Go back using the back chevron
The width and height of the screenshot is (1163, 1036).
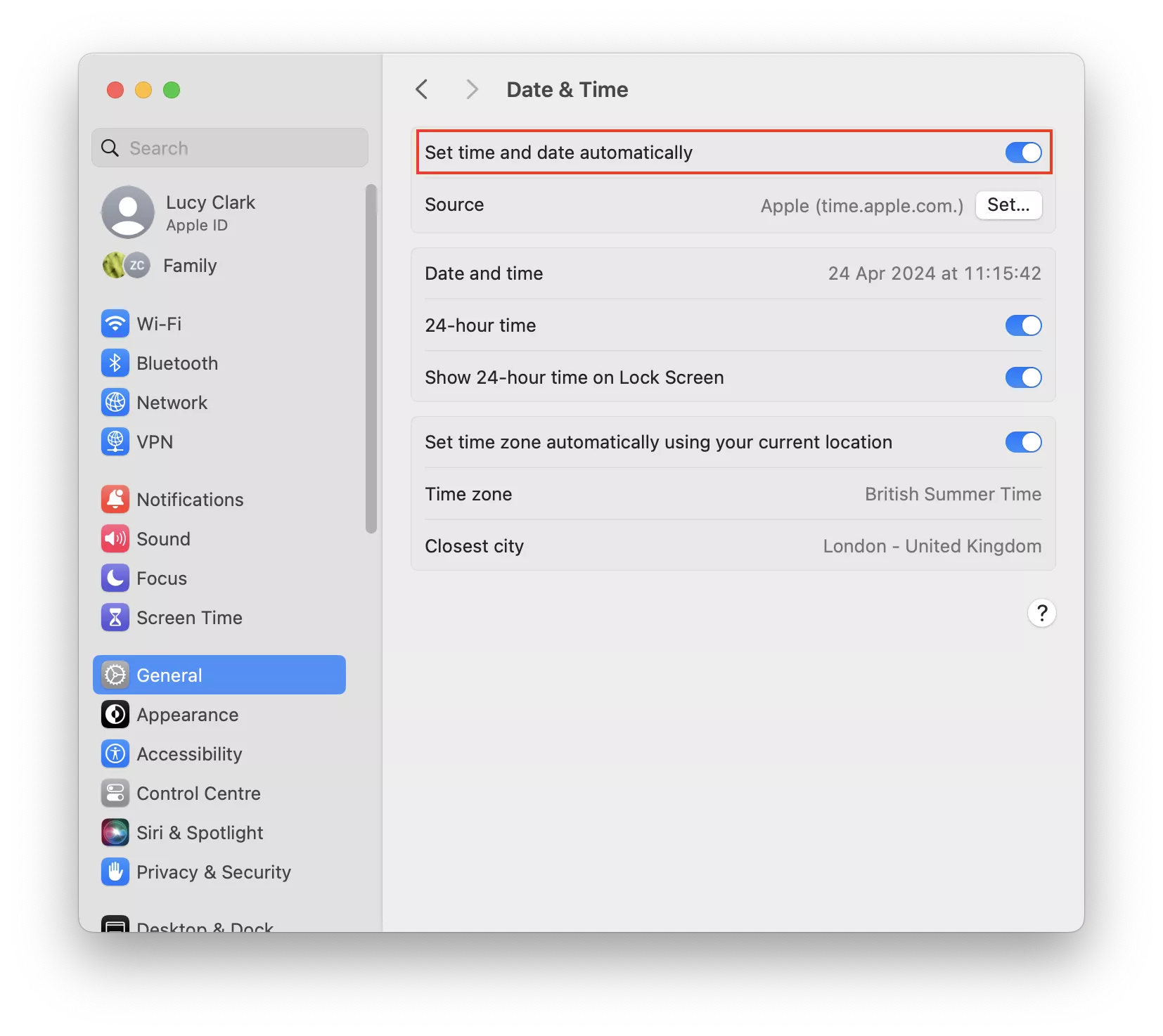pos(421,89)
